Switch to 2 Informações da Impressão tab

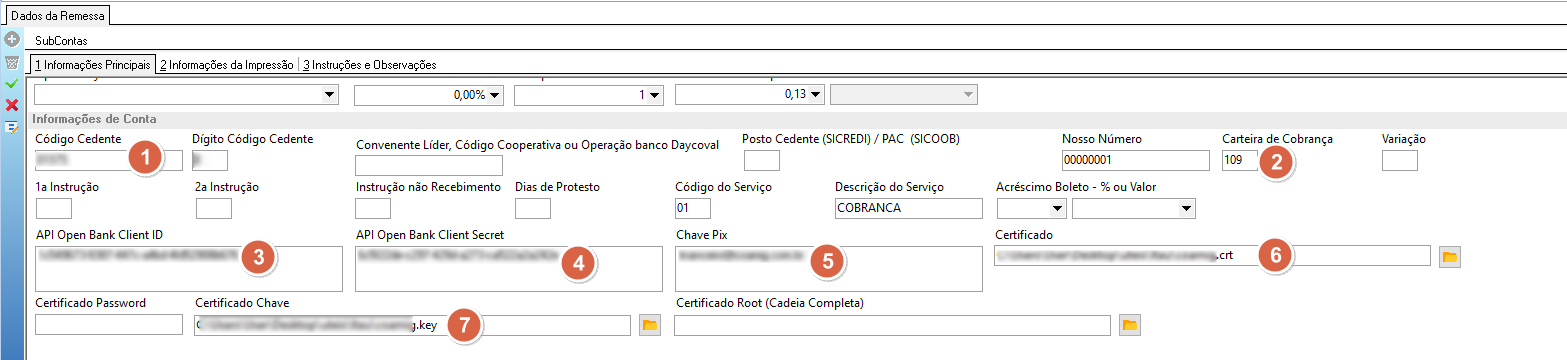pos(226,65)
